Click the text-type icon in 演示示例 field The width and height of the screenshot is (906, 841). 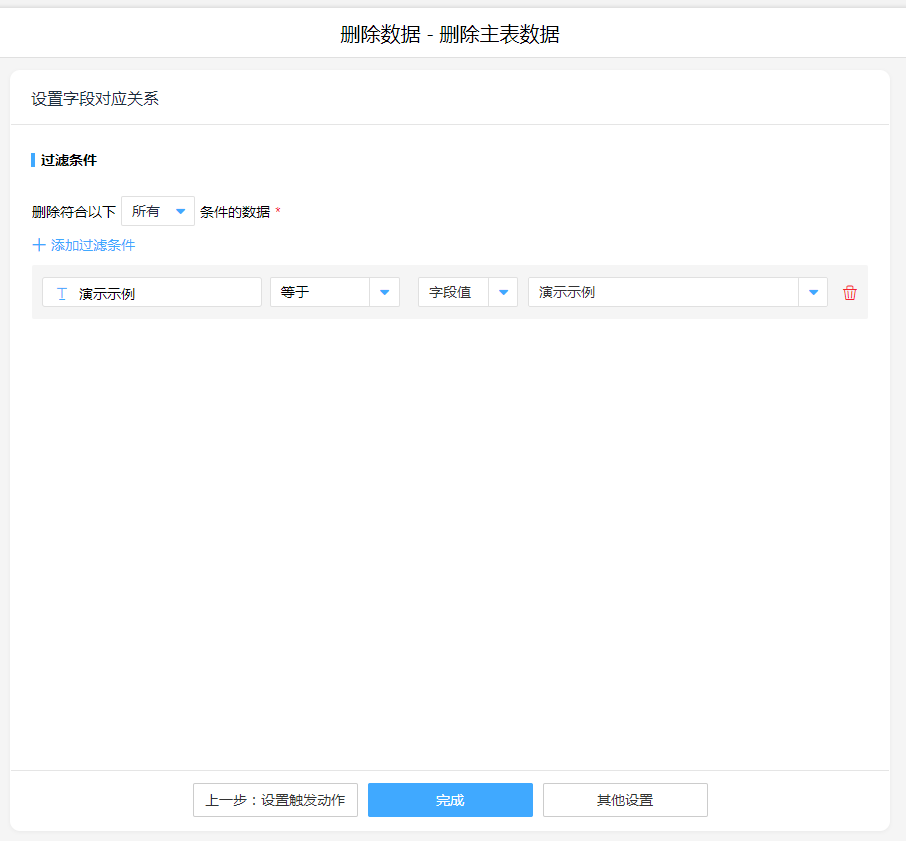62,293
